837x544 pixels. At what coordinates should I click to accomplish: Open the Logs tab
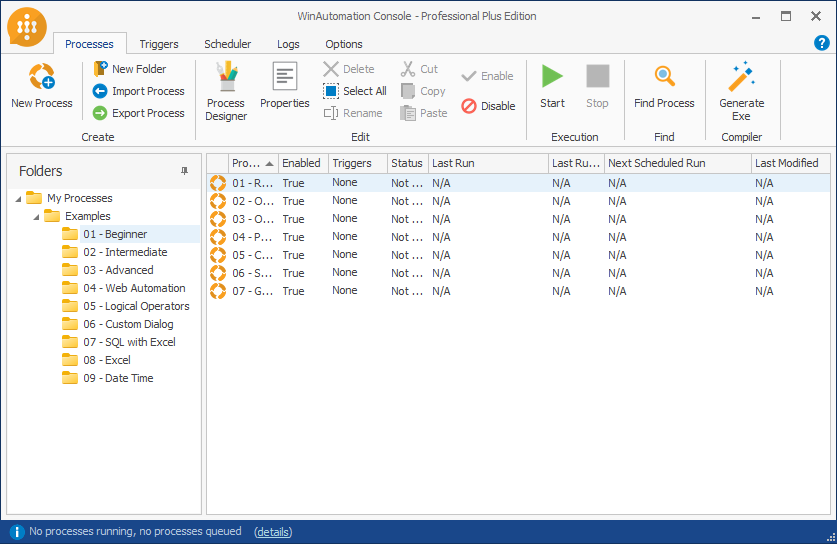coord(288,44)
